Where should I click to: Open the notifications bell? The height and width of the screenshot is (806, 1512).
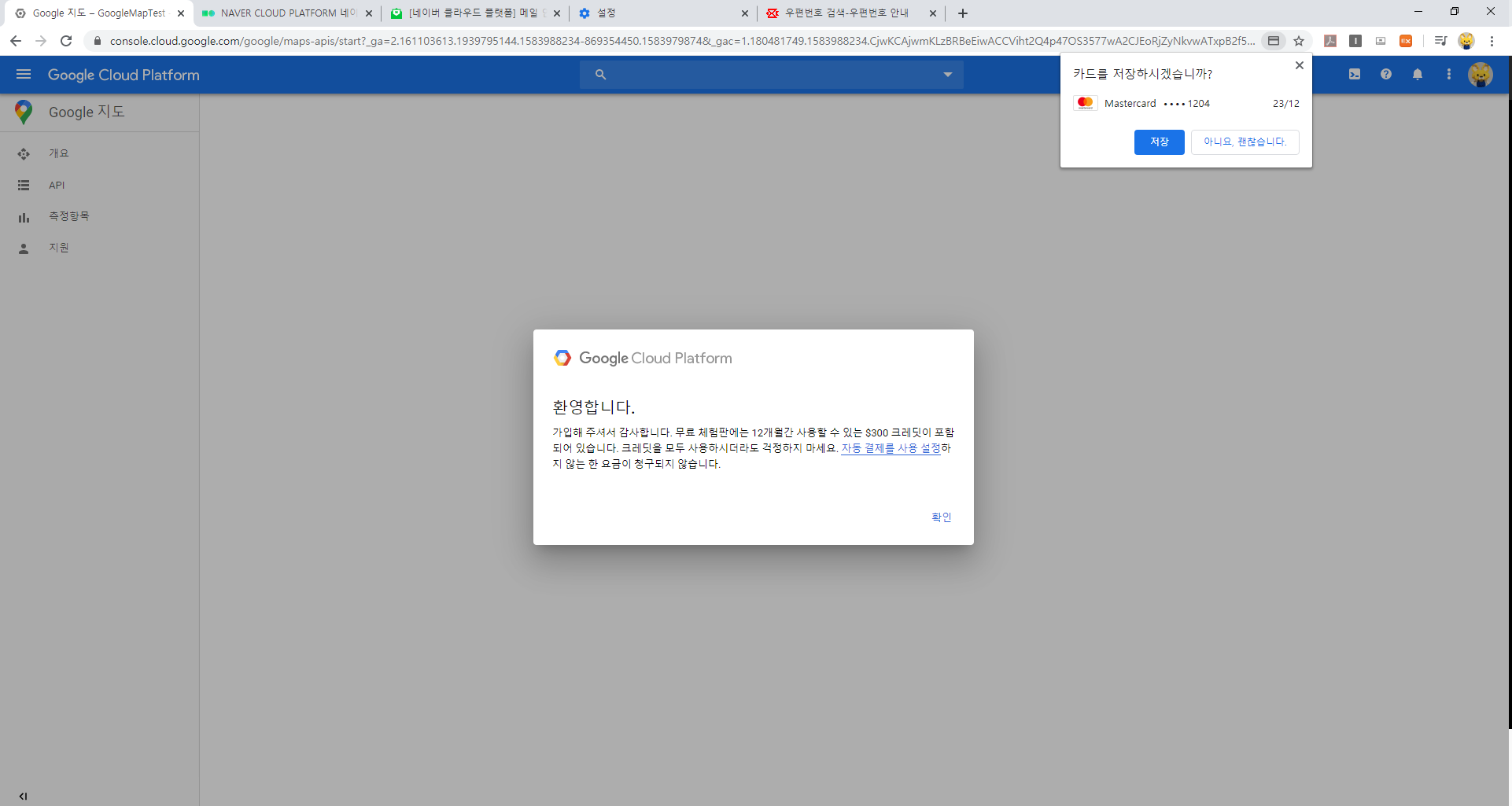1418,75
